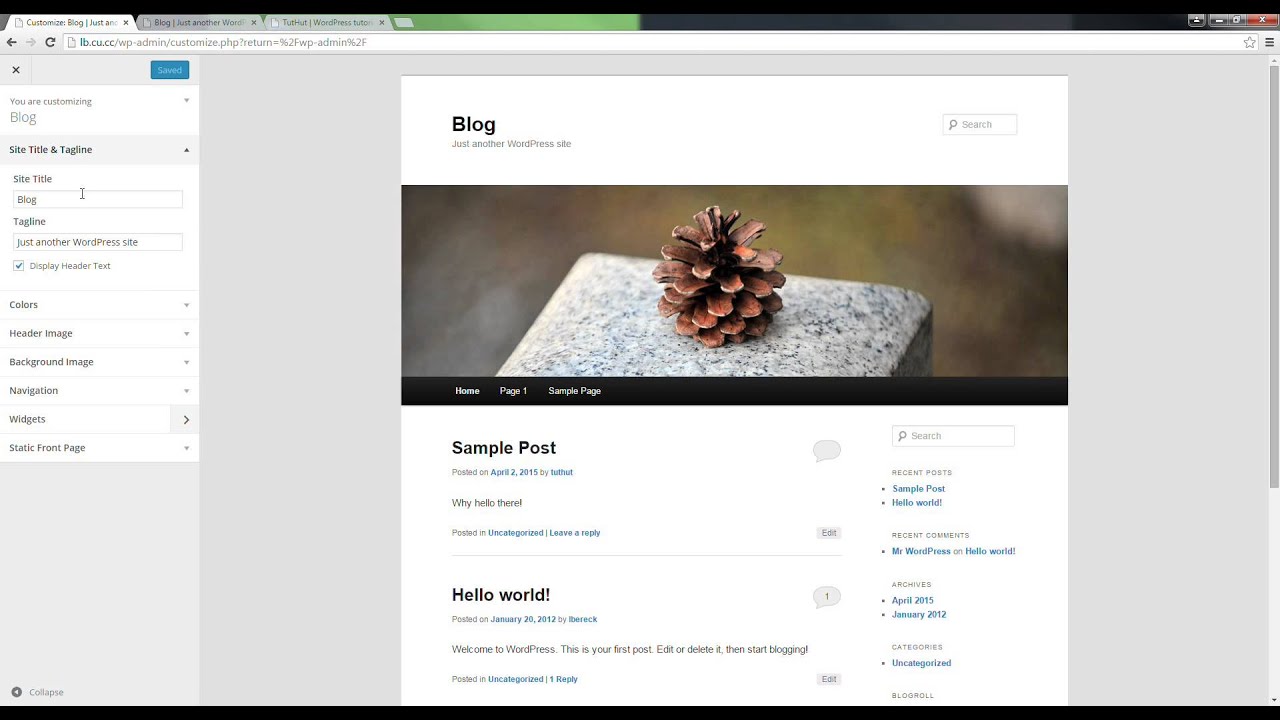The image size is (1280, 720).
Task: Open the lbereck author link
Action: pos(583,619)
